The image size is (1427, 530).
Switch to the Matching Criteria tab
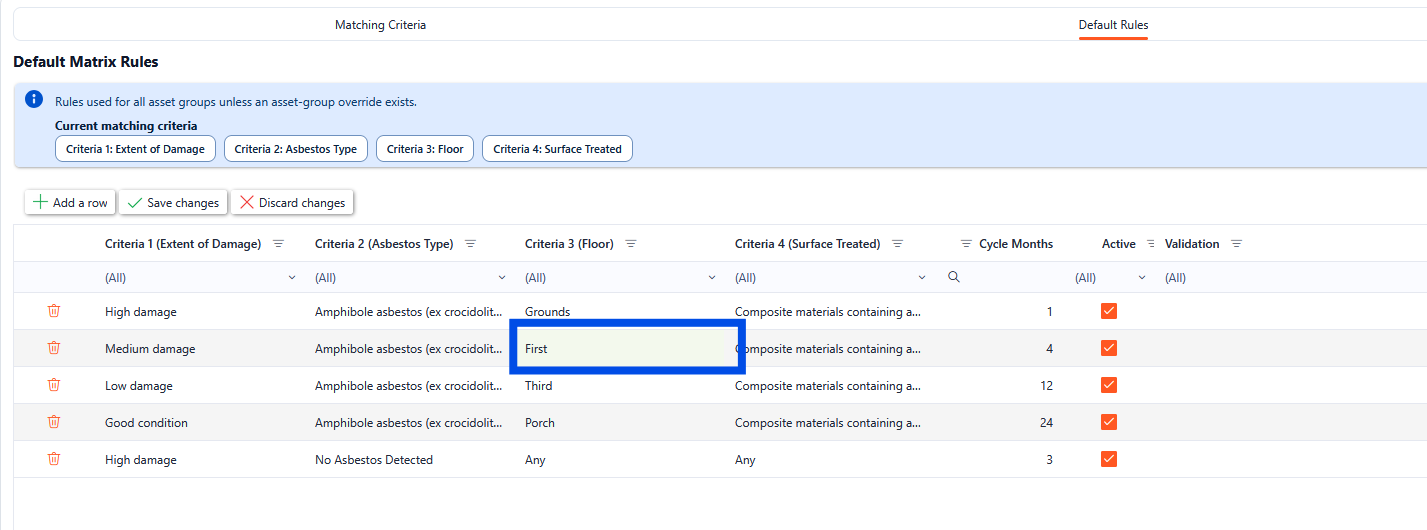click(x=380, y=25)
